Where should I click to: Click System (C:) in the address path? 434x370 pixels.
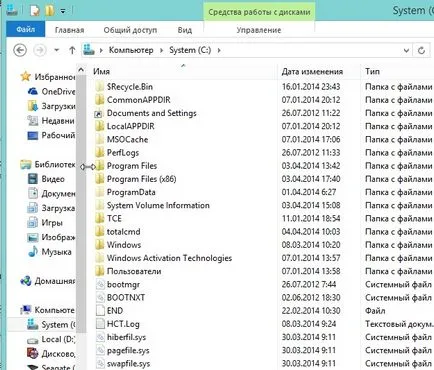[190, 50]
